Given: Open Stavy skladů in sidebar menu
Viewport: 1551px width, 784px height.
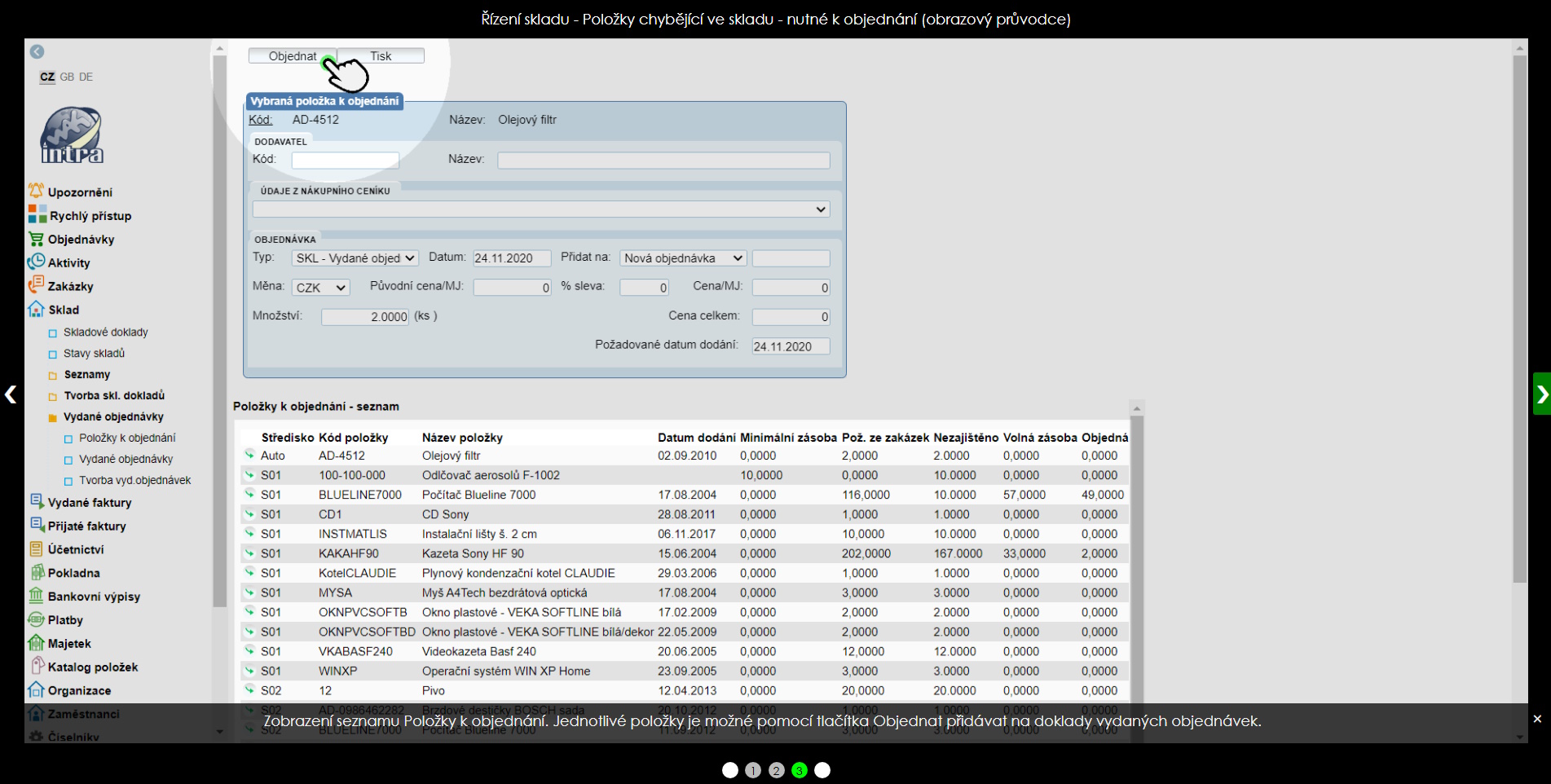Looking at the screenshot, I should tap(94, 353).
